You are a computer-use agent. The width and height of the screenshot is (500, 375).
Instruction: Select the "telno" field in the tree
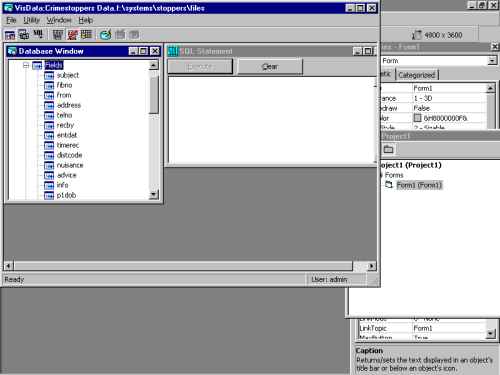tap(64, 115)
